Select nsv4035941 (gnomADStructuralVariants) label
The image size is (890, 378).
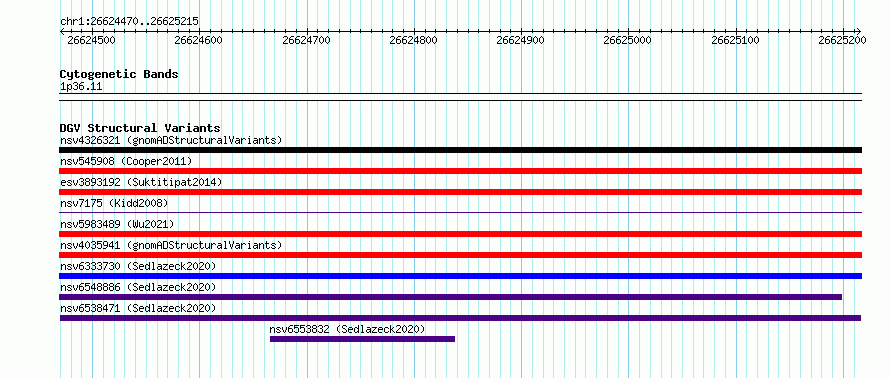(x=171, y=245)
